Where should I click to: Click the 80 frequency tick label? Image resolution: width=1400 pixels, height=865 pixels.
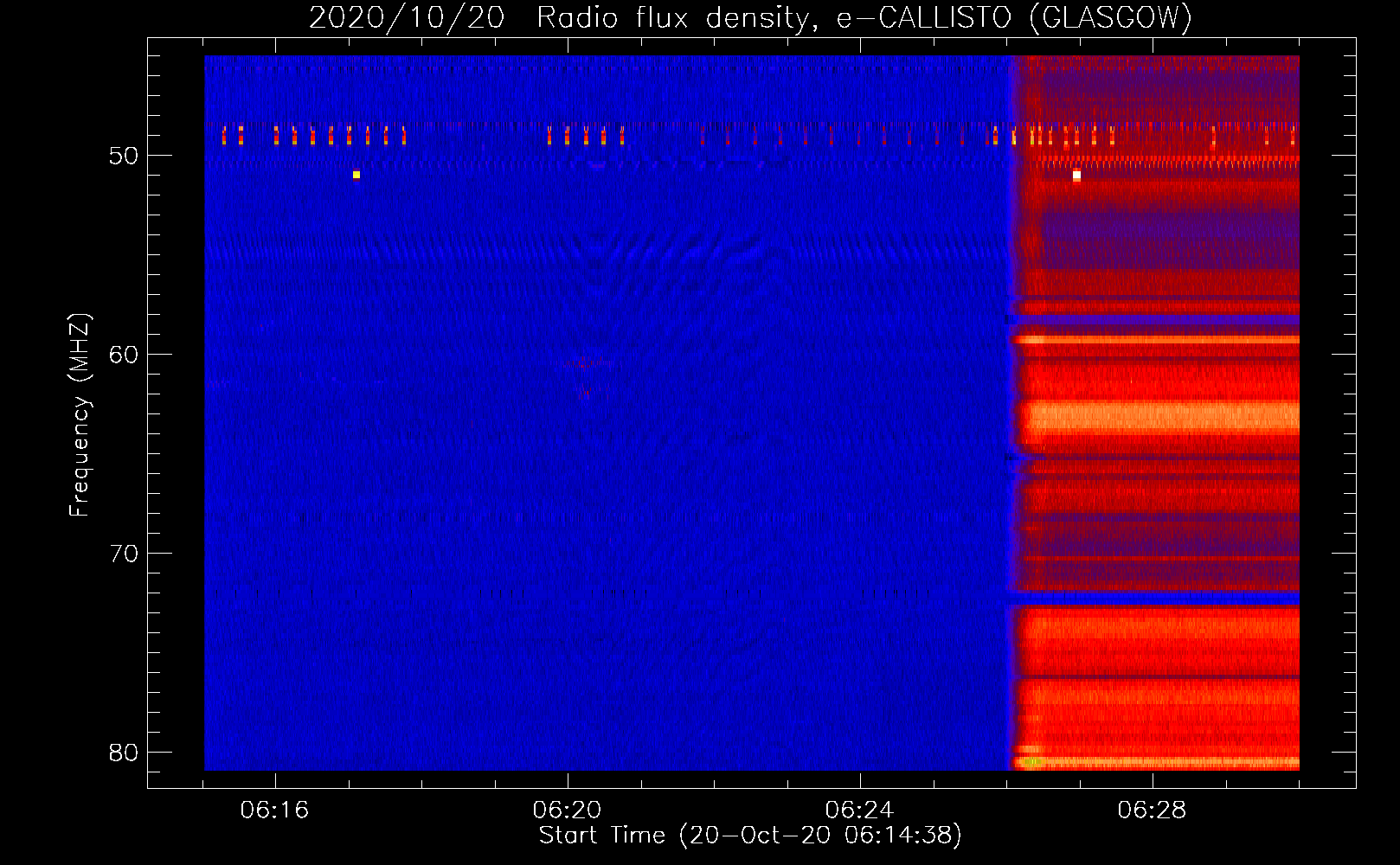[124, 753]
